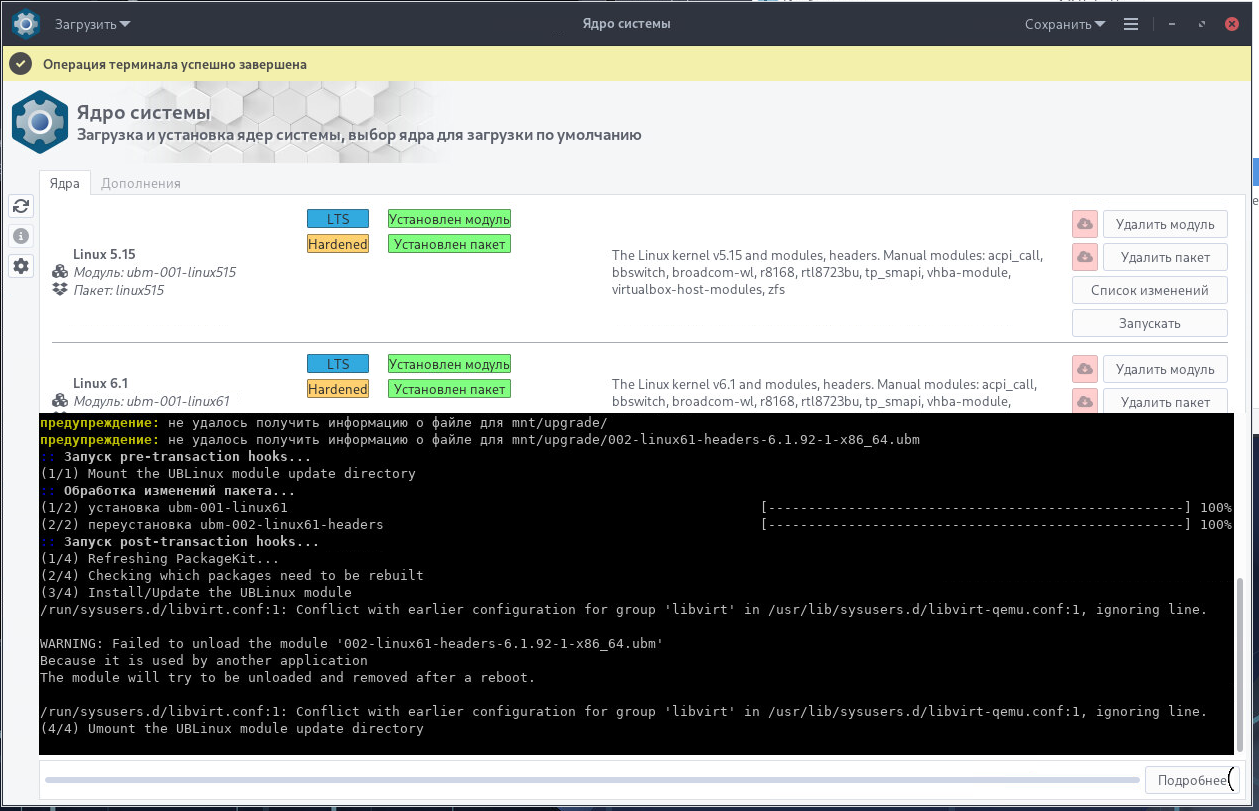Click cloud download icon beside Linux 5.15 Удалить модуль
The height and width of the screenshot is (811, 1259).
point(1084,224)
